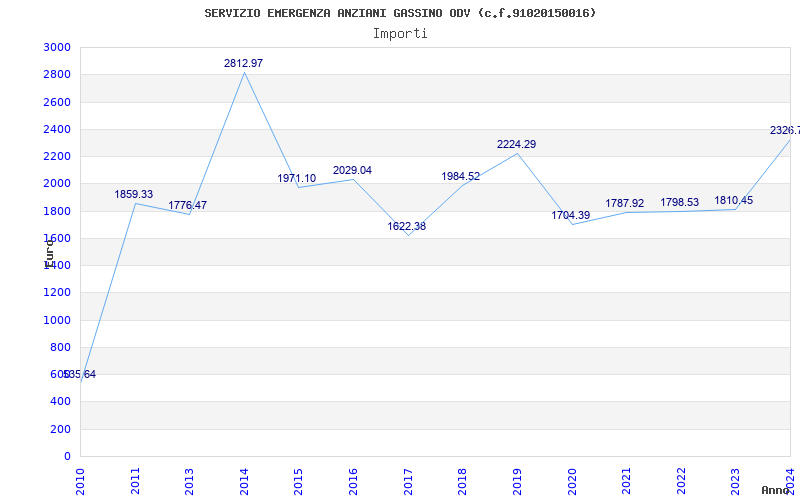Screen dimensions: 800x500
Task: Select the 1798.53 data label
Action: point(680,203)
